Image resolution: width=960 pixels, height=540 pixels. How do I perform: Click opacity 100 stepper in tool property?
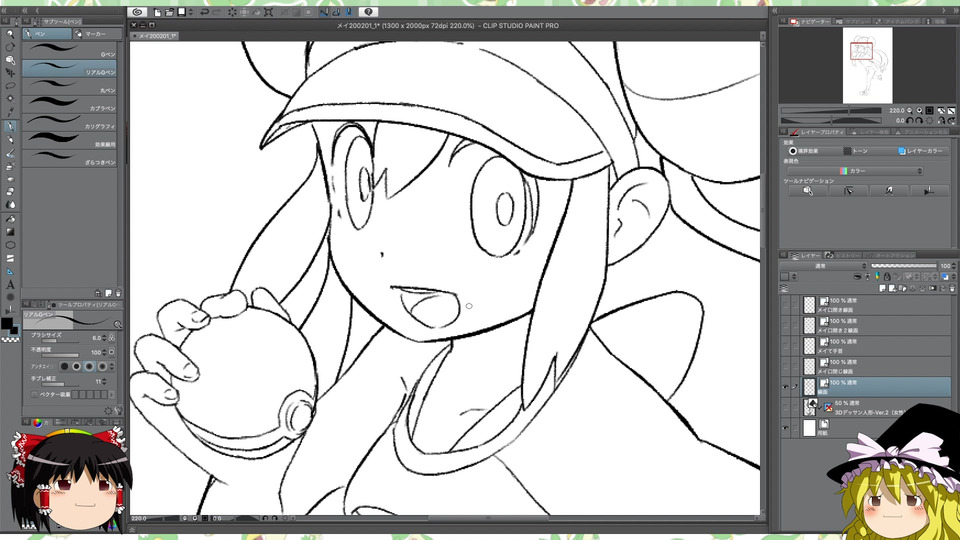(x=104, y=352)
